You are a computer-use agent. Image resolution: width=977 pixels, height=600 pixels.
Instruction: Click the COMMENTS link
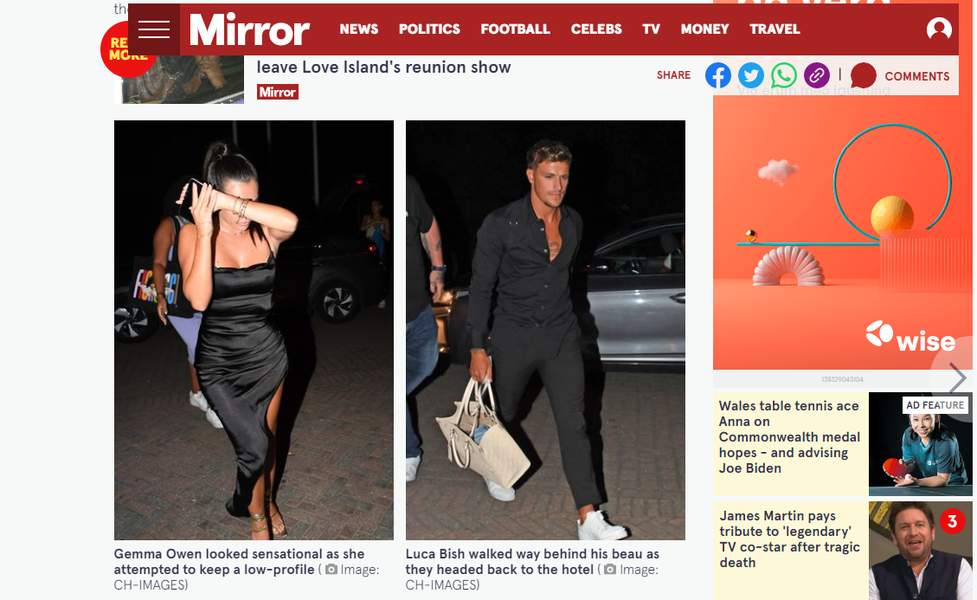(917, 76)
